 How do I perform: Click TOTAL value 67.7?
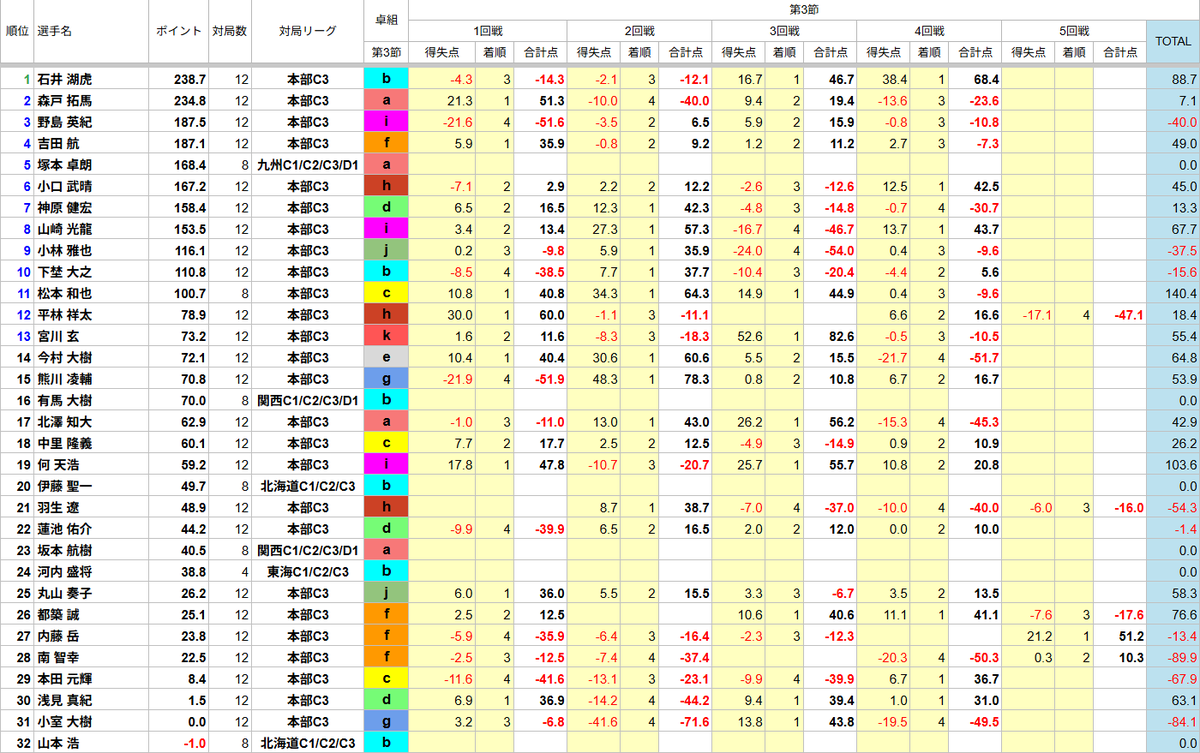pos(1182,229)
